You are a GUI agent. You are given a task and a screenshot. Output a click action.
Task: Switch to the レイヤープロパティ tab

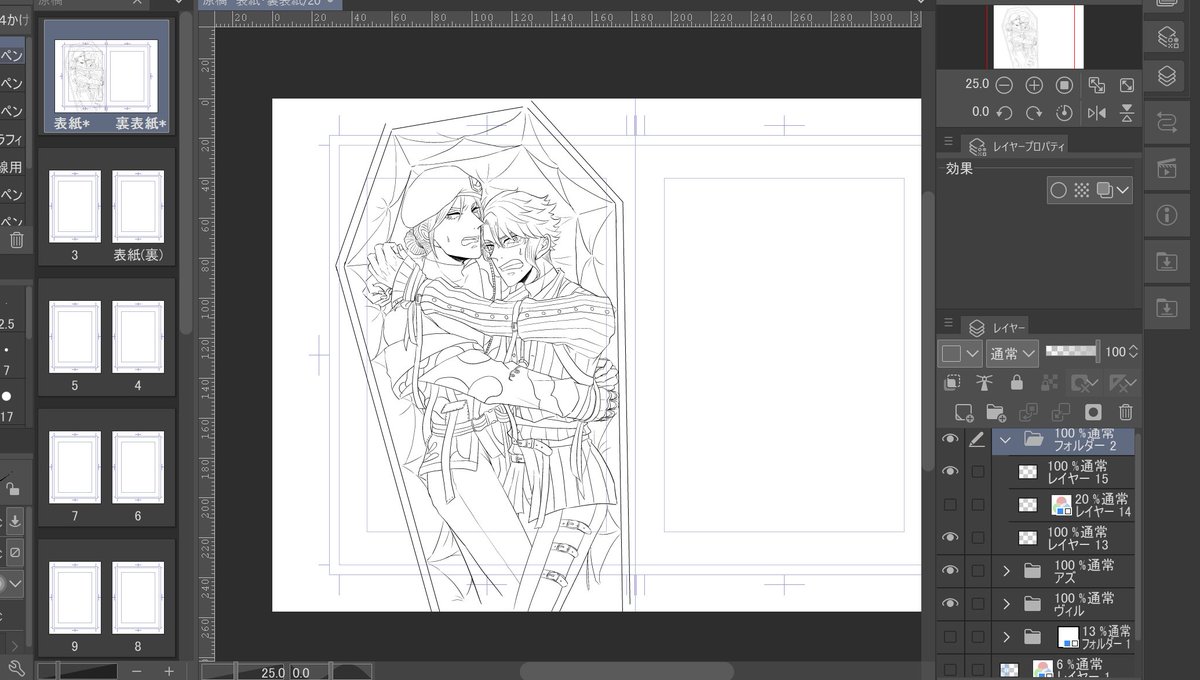(1016, 145)
